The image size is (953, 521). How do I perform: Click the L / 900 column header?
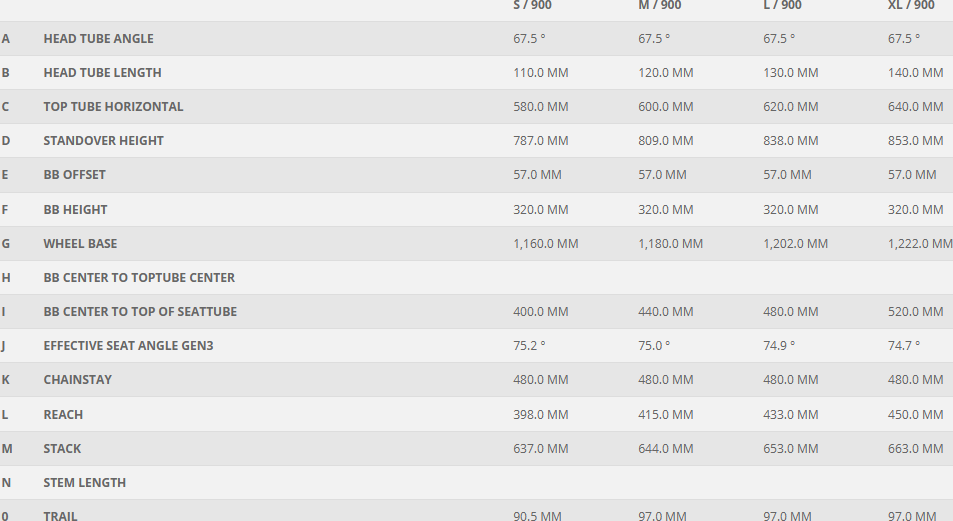782,6
